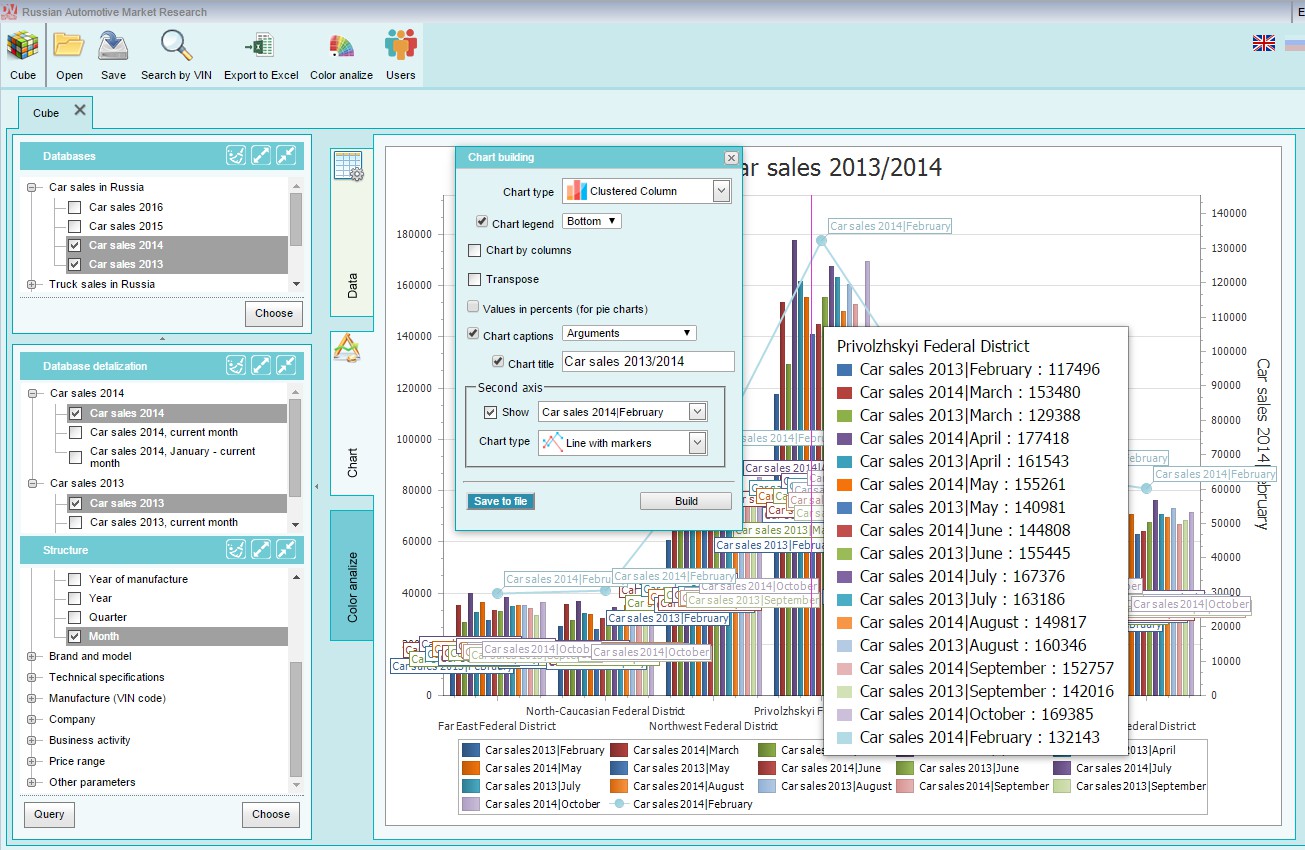Switch language with the UK flag
The height and width of the screenshot is (850, 1305).
tap(1263, 43)
